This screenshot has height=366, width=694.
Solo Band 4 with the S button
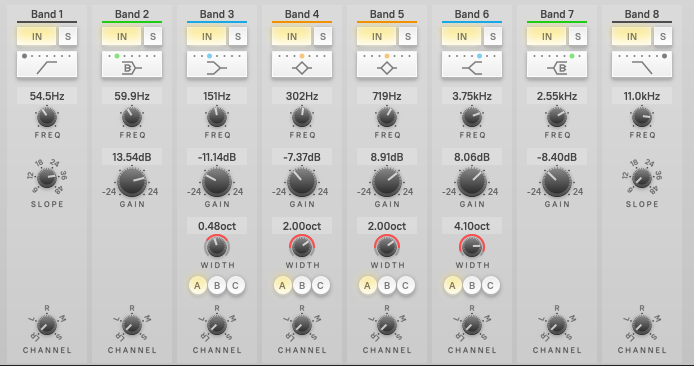(x=323, y=36)
